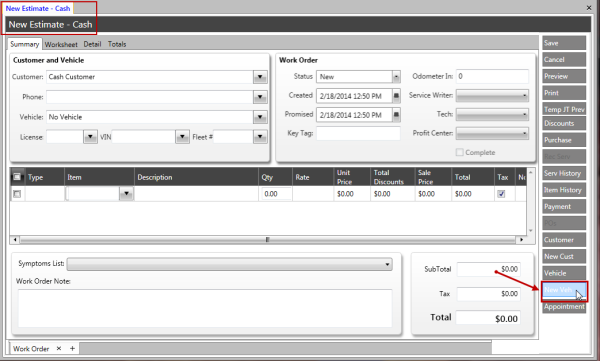Click the Type column header
The width and height of the screenshot is (600, 361).
[44, 177]
